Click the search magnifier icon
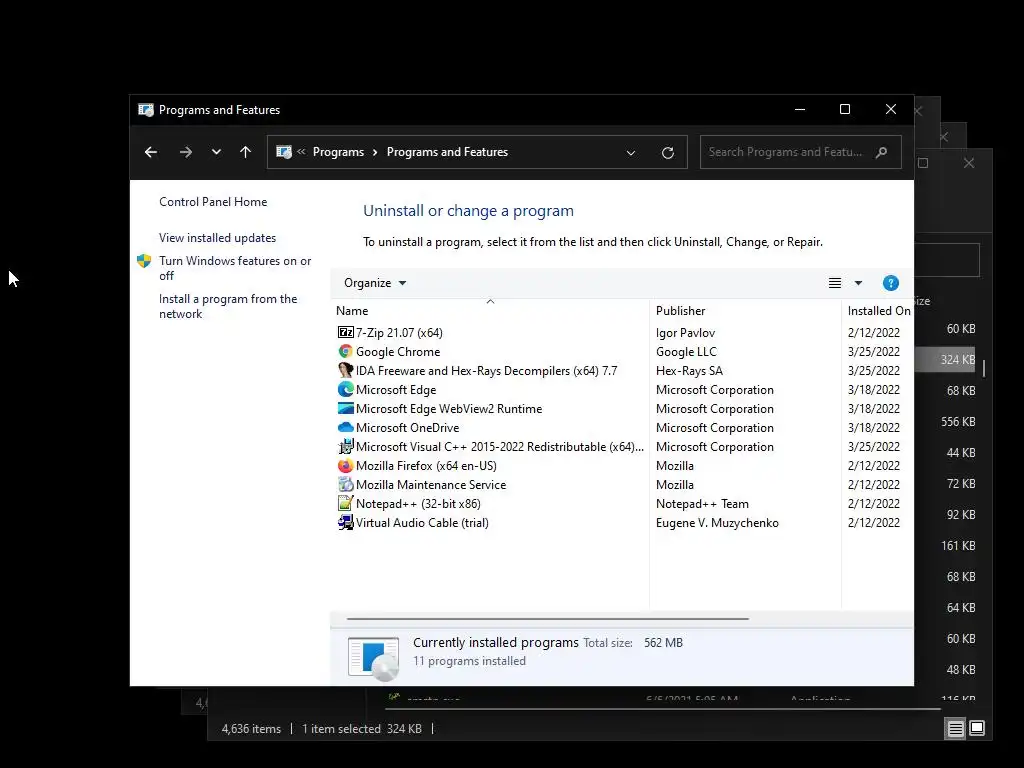Screen dimensions: 1024x768 click(x=881, y=152)
